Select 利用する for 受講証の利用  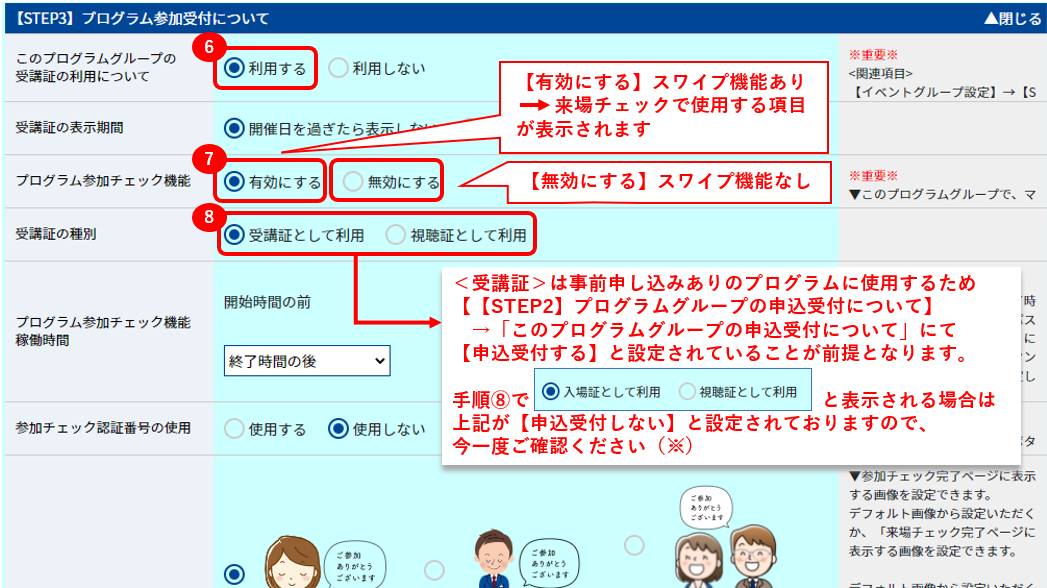234,67
